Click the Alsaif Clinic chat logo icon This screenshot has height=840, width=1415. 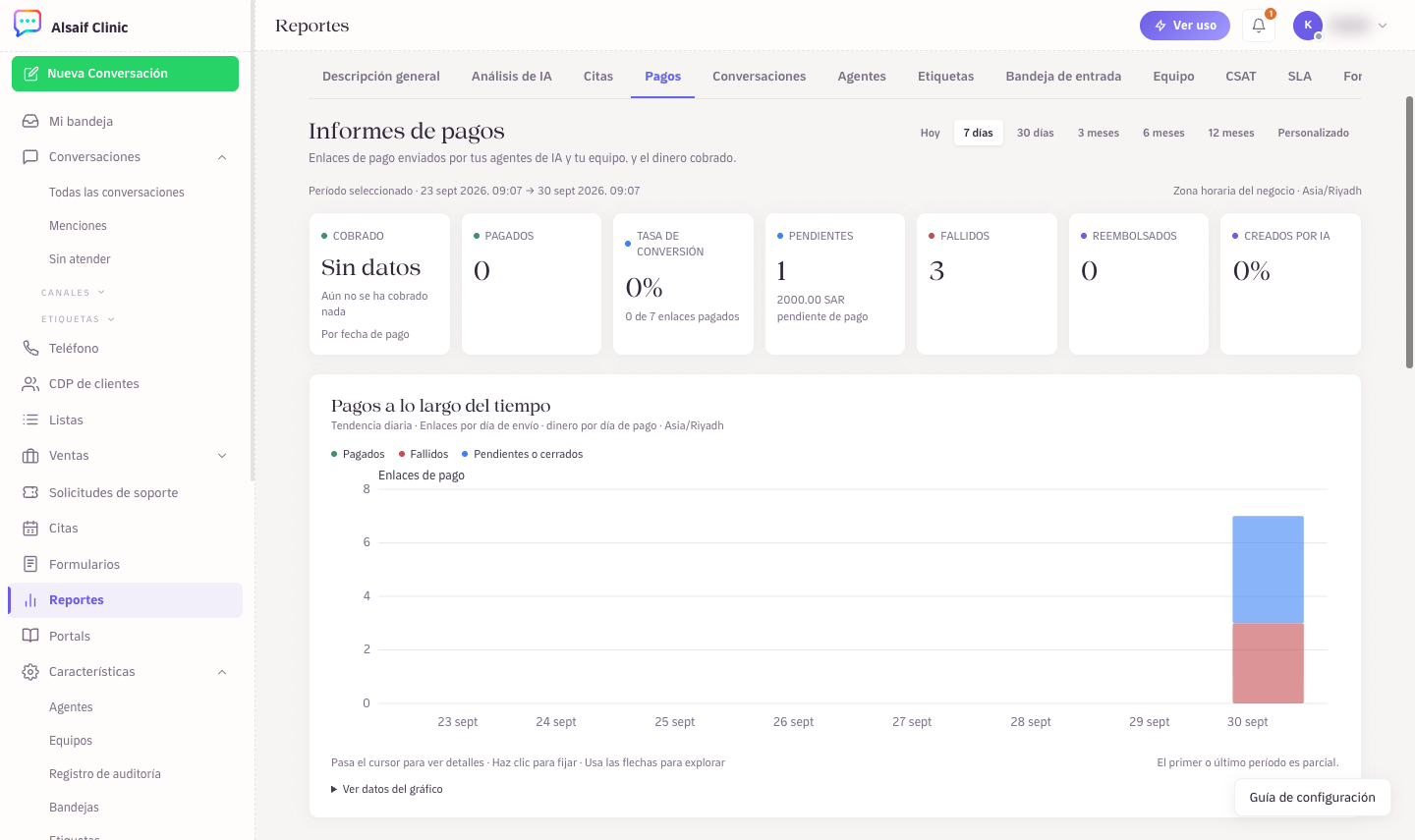28,24
